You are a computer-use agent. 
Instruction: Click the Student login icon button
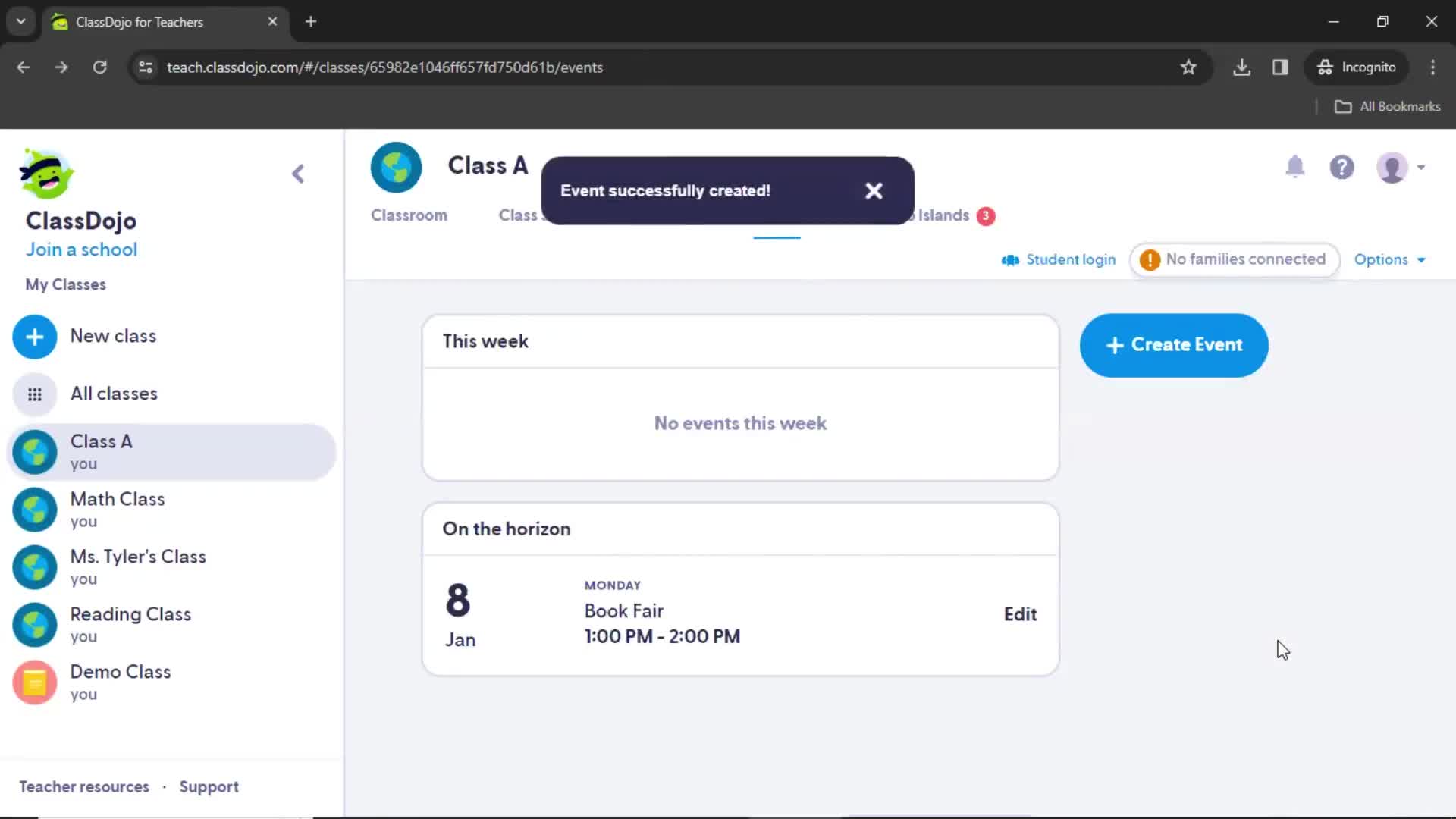tap(1010, 260)
